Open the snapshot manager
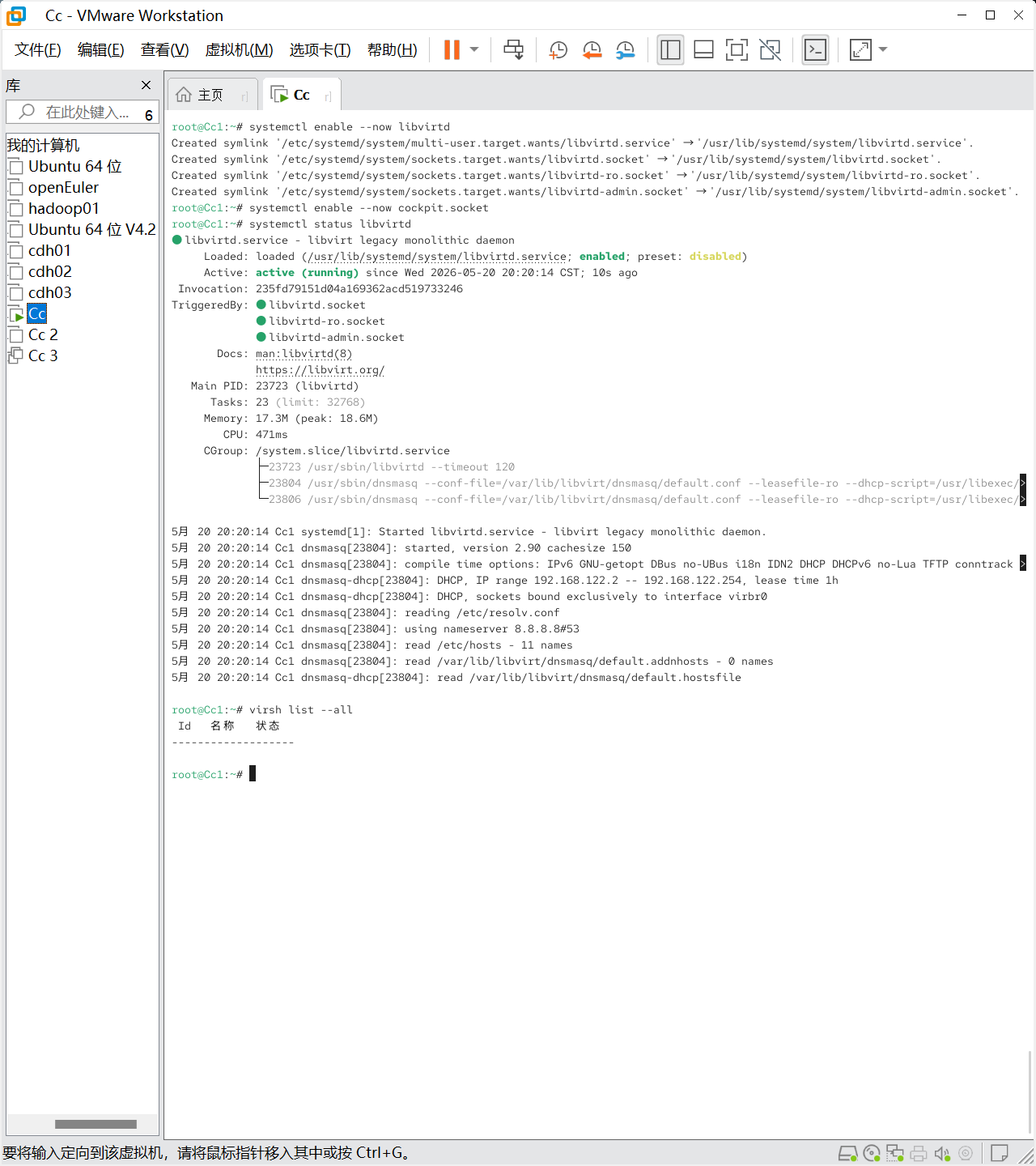This screenshot has width=1036, height=1166. pos(625,49)
